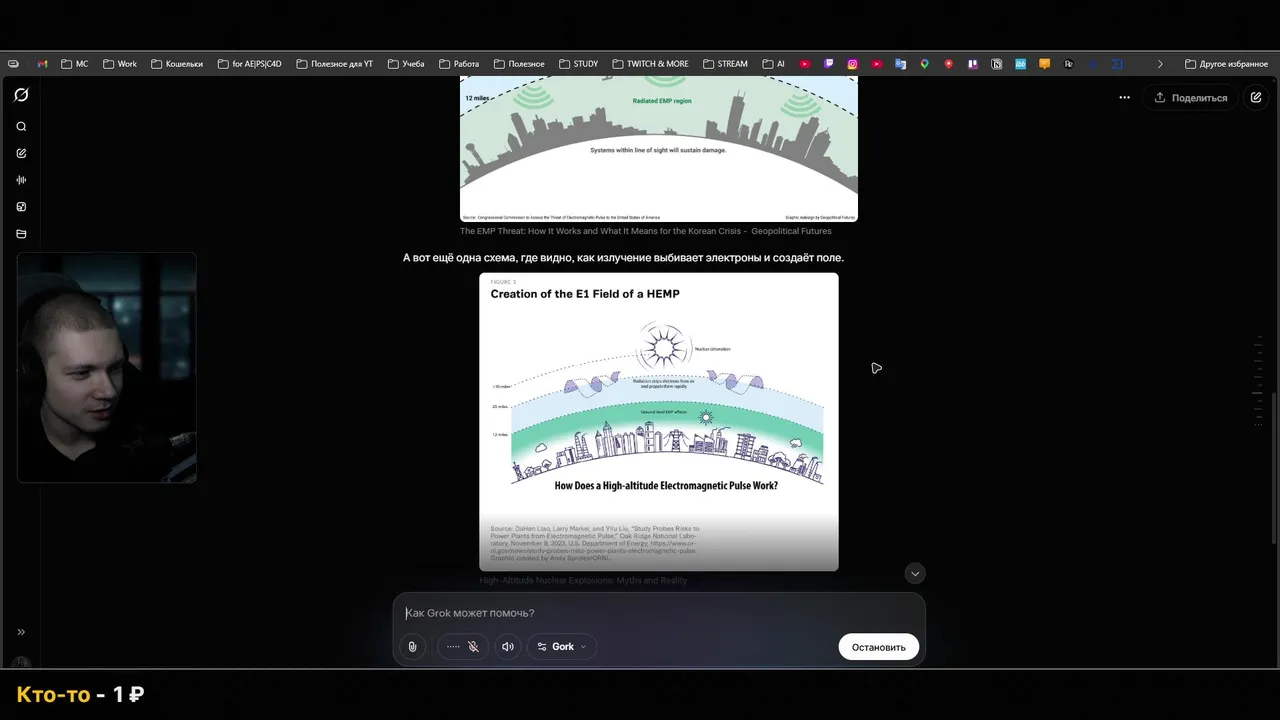Open the Учеба bookmarks folder
1280x720 pixels.
click(406, 64)
